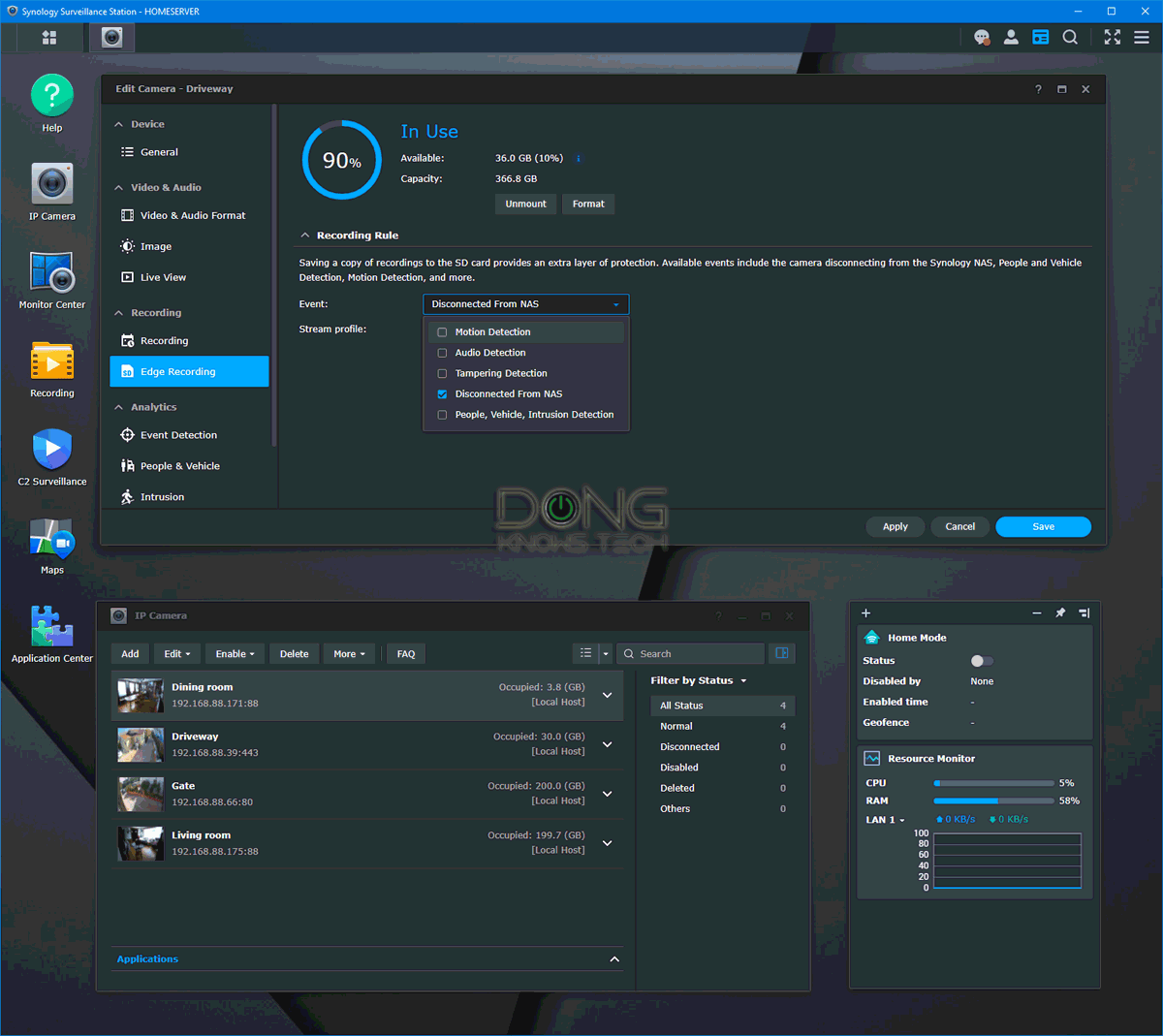
Task: Click the Unmount button for the SD card
Action: click(525, 204)
